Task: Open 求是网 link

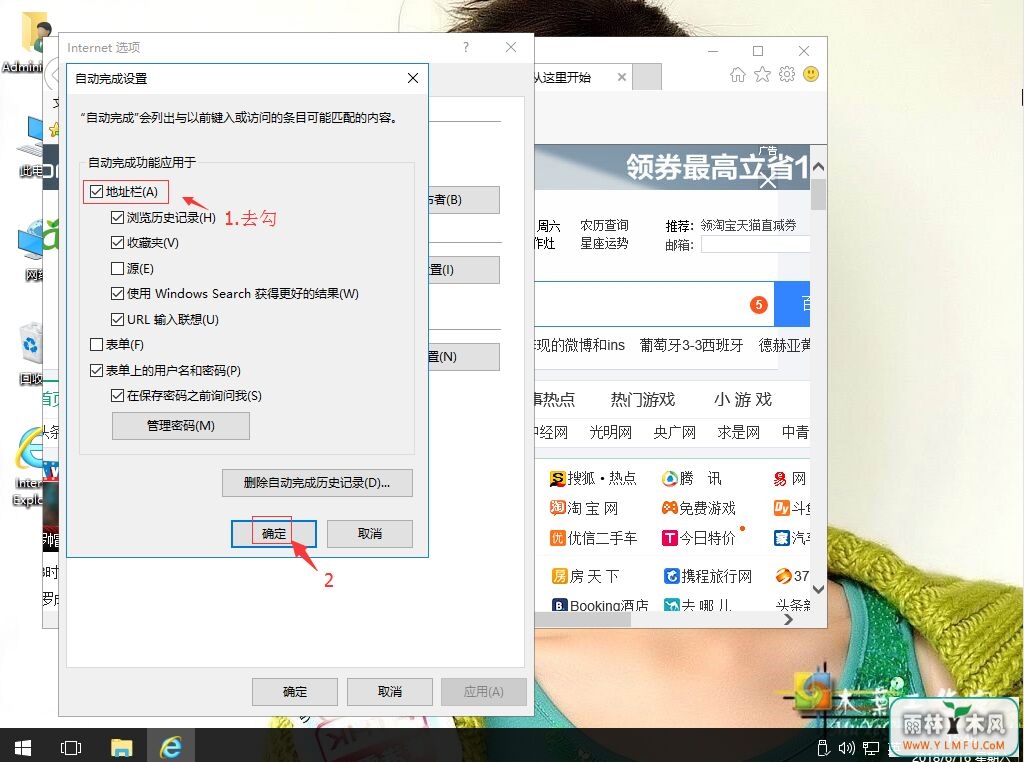Action: (x=739, y=432)
